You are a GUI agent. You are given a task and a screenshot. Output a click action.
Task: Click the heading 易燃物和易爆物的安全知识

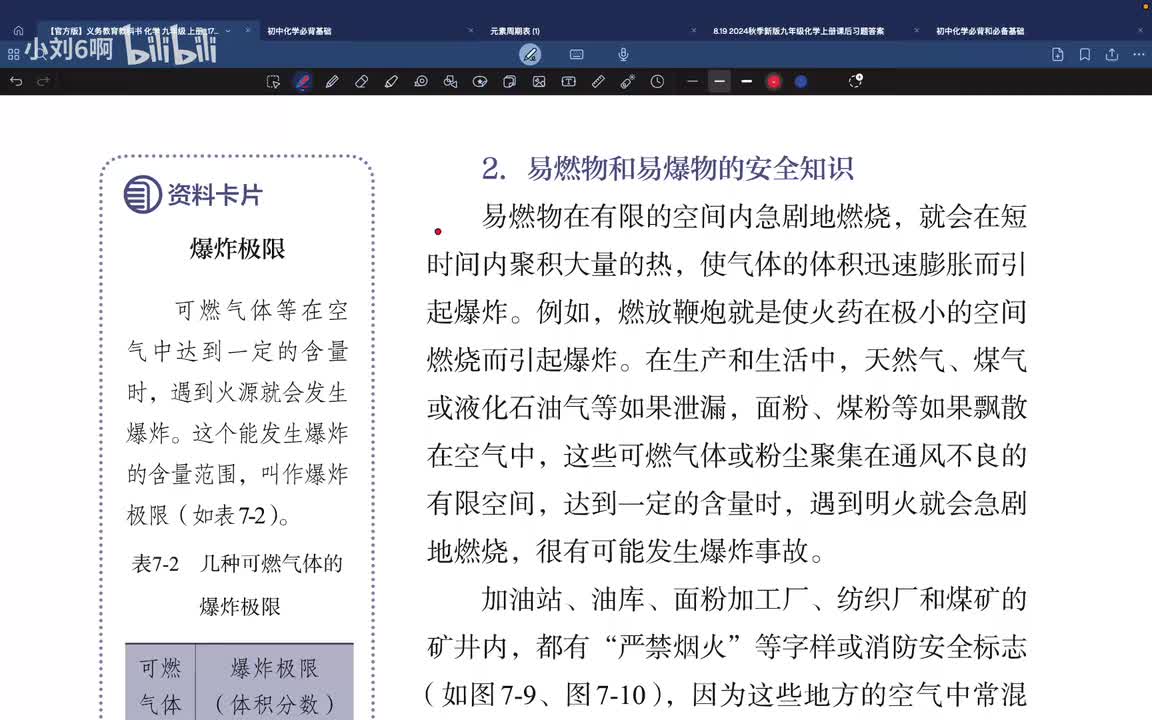point(690,168)
